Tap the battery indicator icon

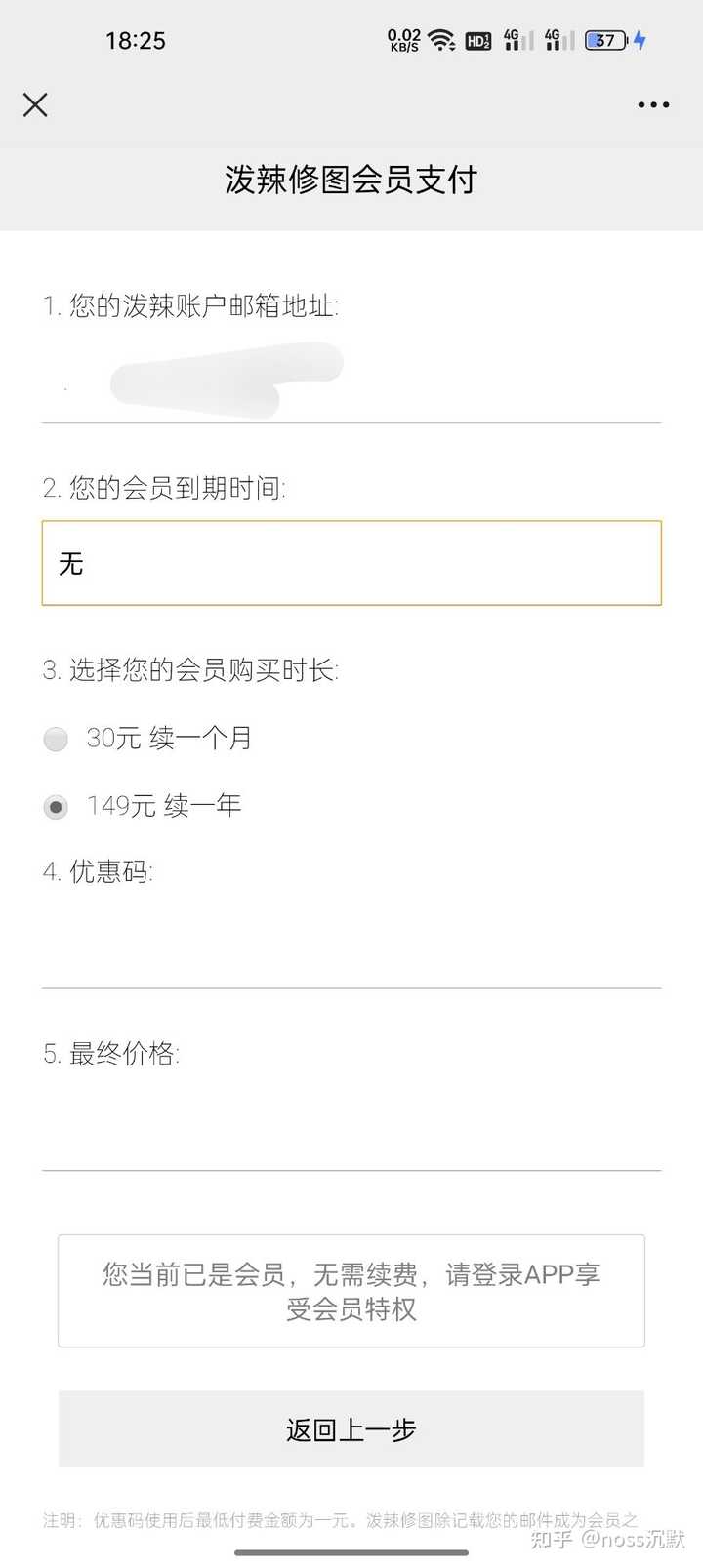[606, 40]
